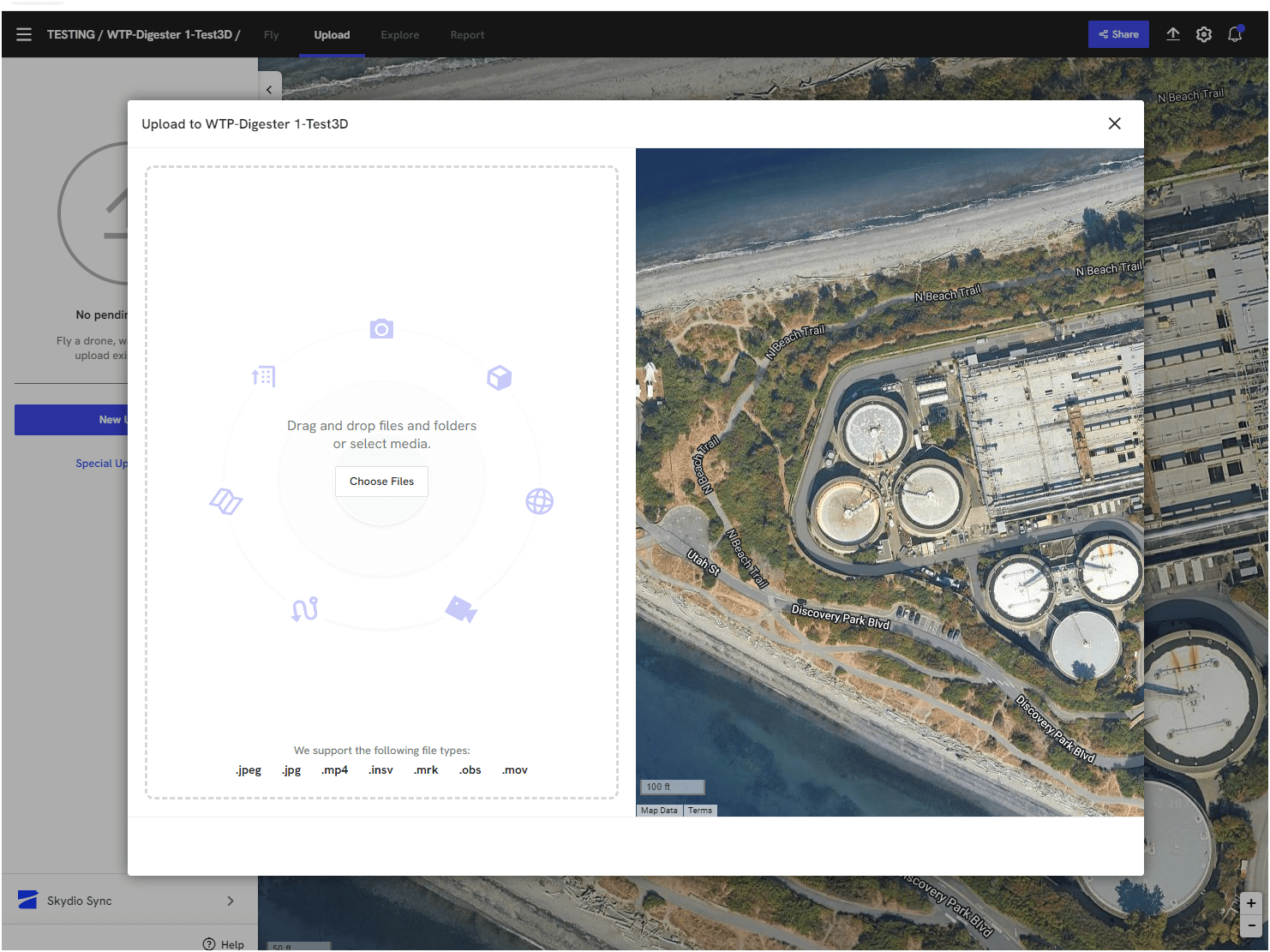Click the .mov file type label
Screen dimensions: 1270x952
coord(514,770)
